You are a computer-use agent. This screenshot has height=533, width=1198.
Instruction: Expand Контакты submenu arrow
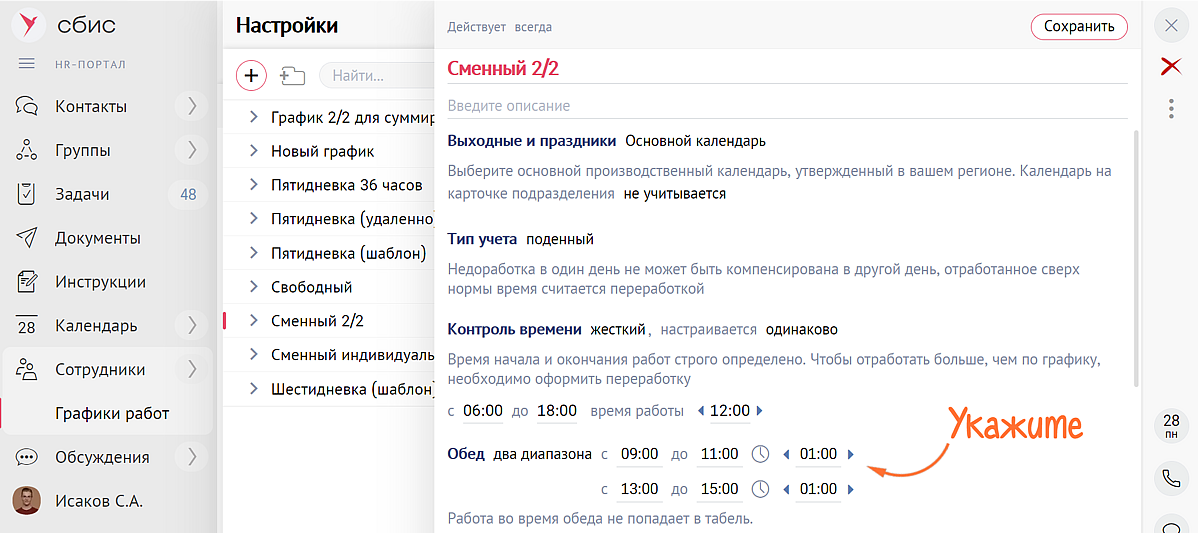[x=191, y=106]
